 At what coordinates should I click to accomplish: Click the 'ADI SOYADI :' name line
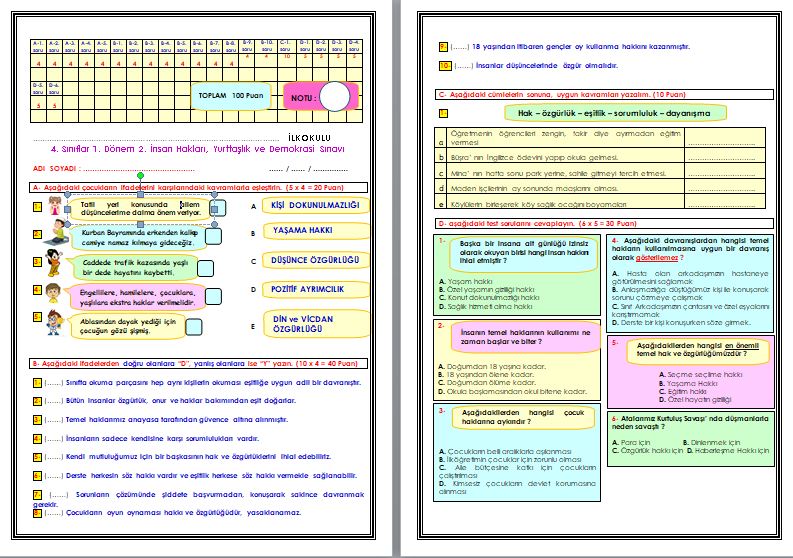pyautogui.click(x=114, y=168)
